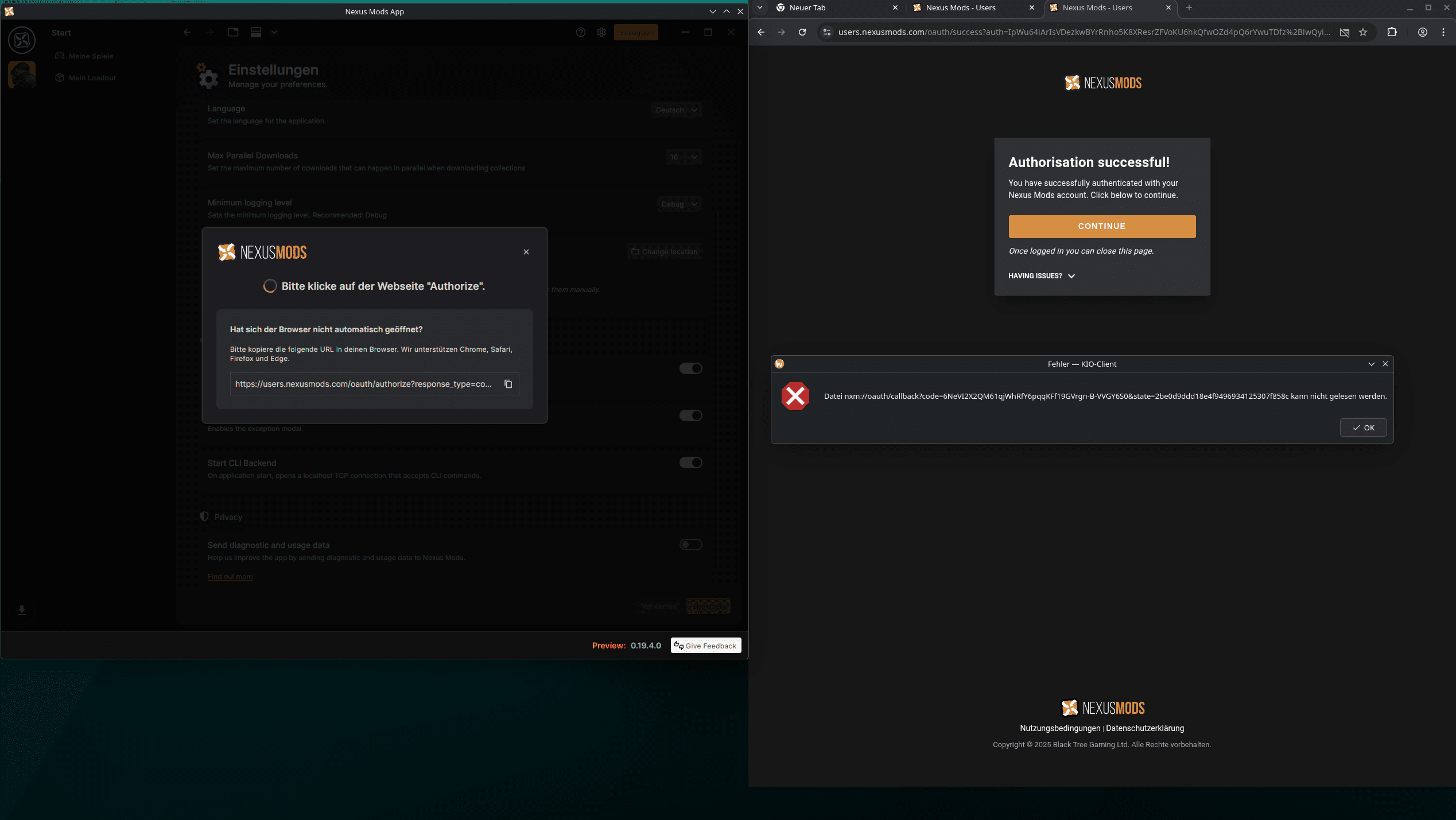Copy the OAuth URL with the clipboard icon
The image size is (1456, 820).
coord(508,384)
